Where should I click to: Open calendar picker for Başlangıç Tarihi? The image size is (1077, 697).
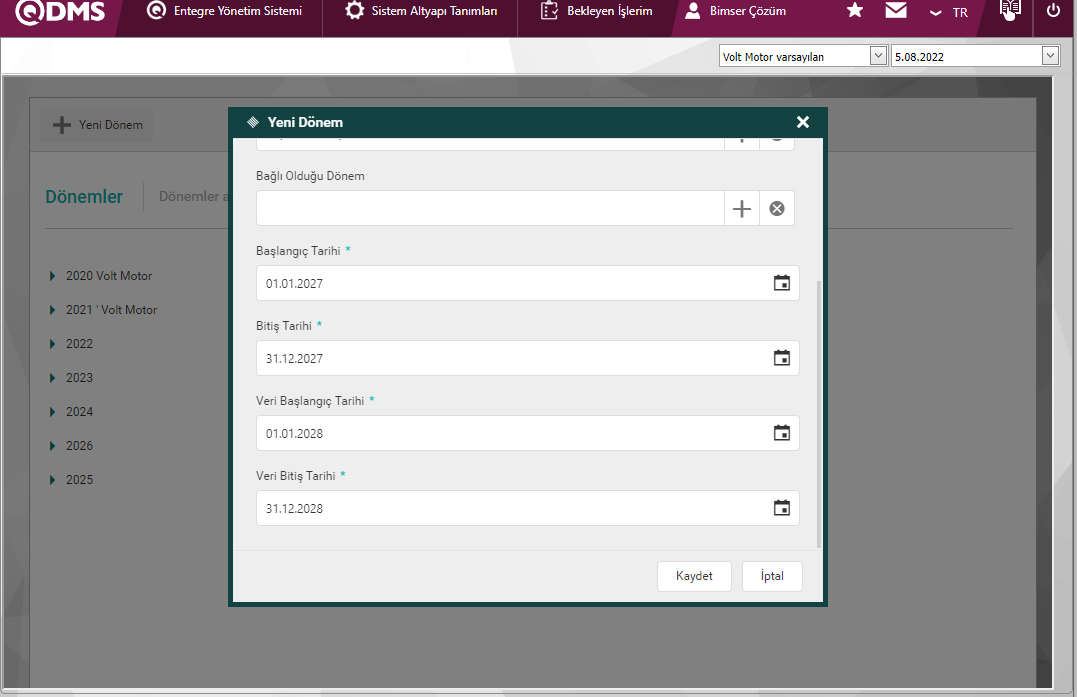(782, 283)
